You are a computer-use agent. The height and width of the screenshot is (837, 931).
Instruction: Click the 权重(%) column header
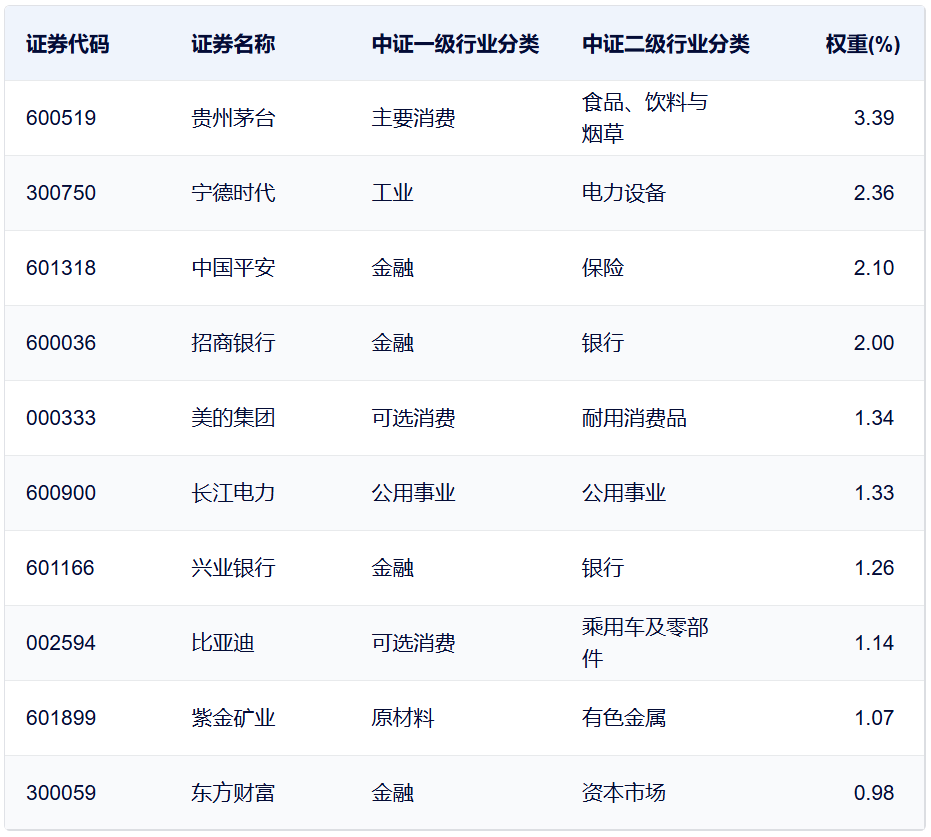pos(863,44)
